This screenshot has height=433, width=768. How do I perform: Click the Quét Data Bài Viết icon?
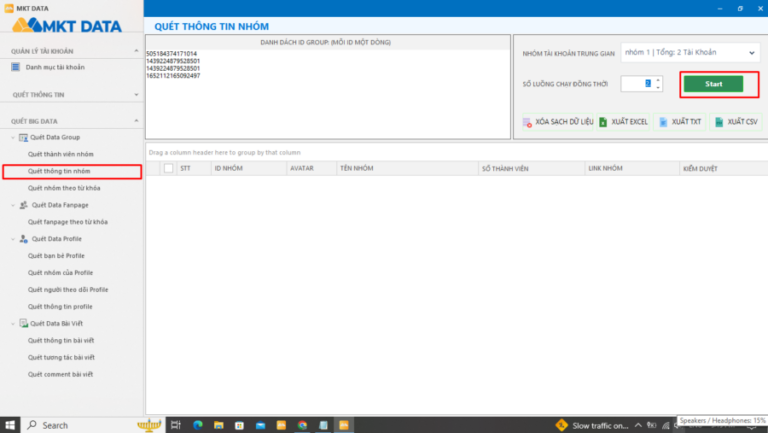(x=23, y=323)
